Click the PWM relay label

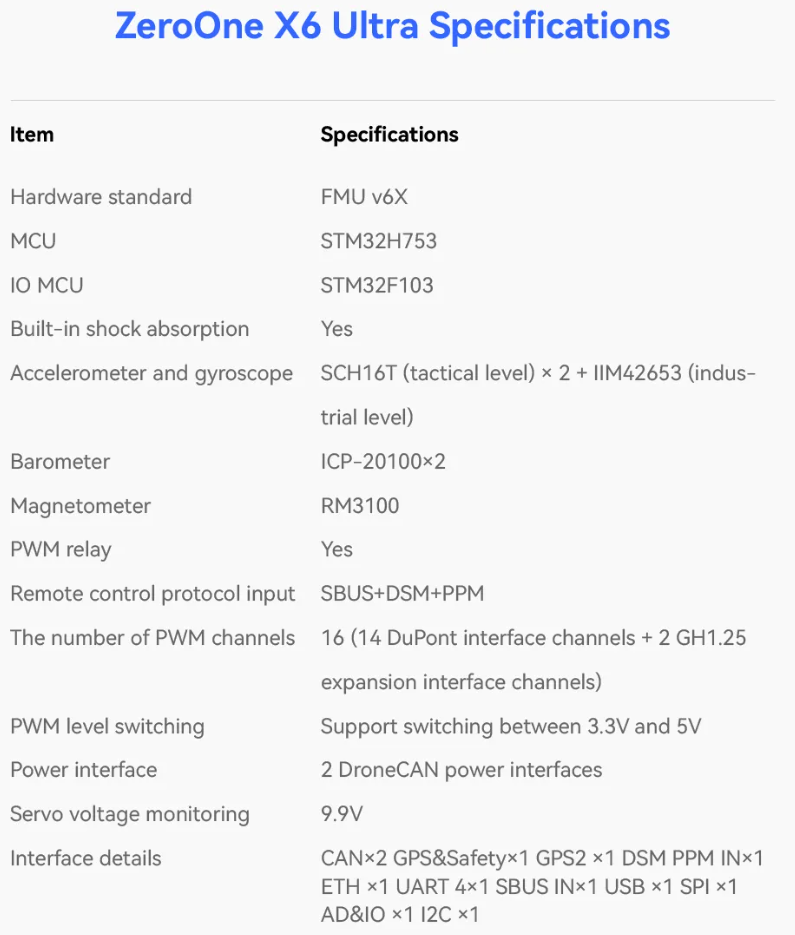pos(61,549)
